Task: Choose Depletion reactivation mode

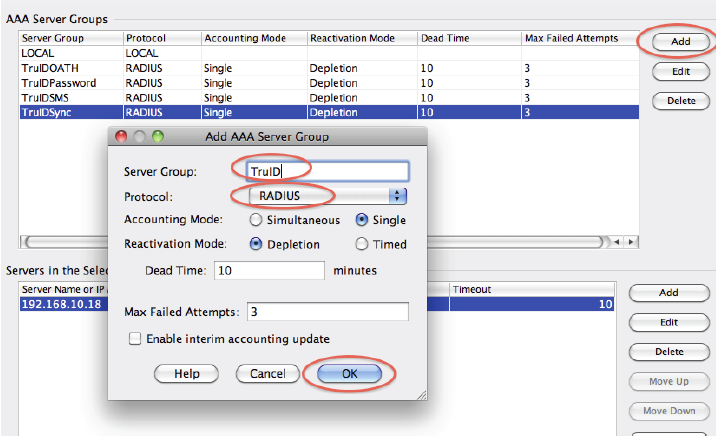Action: pyautogui.click(x=257, y=245)
